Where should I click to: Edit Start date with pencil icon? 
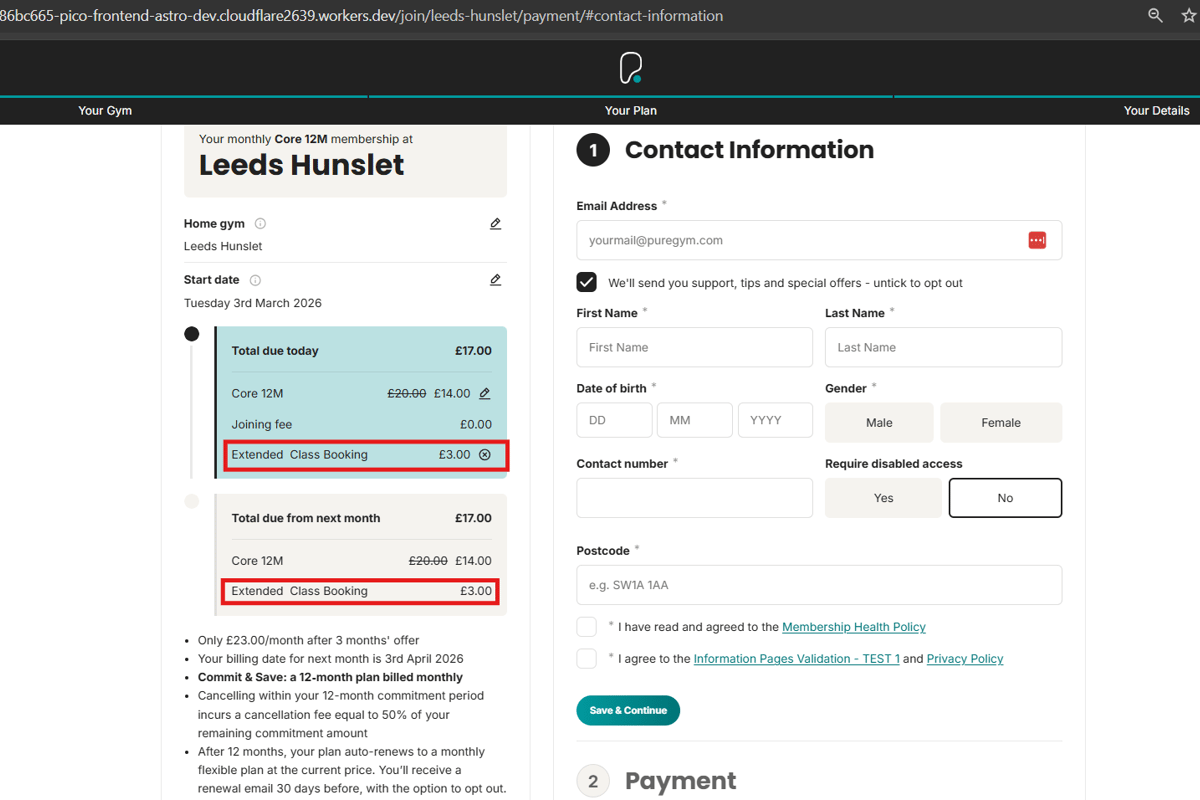(495, 280)
